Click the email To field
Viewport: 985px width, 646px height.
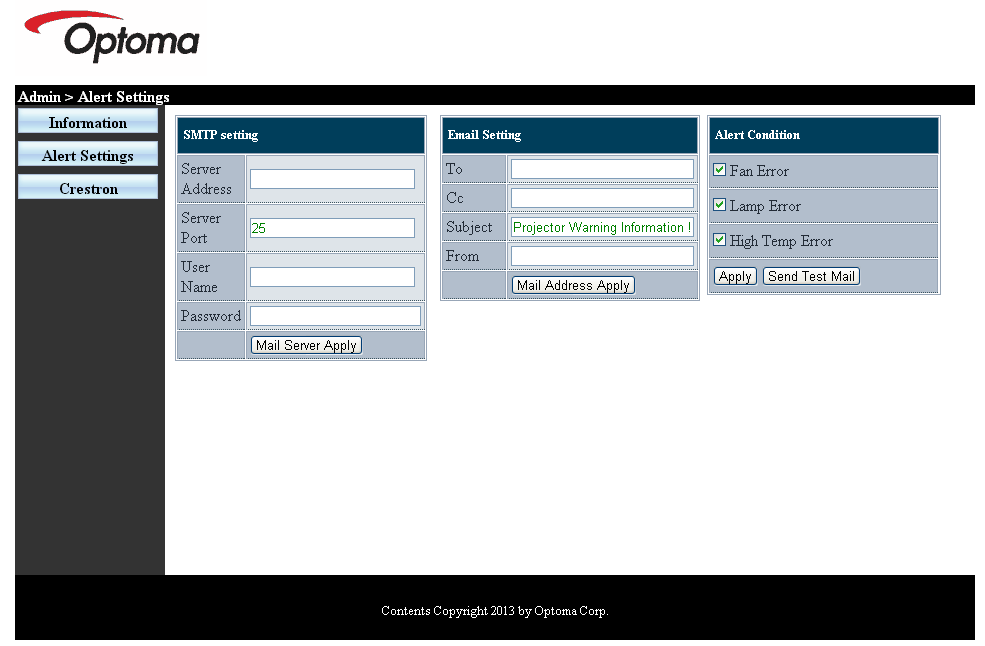pyautogui.click(x=602, y=169)
